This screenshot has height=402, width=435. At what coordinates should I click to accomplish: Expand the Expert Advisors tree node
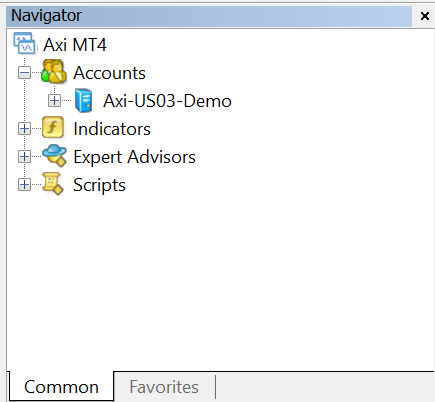[x=24, y=156]
